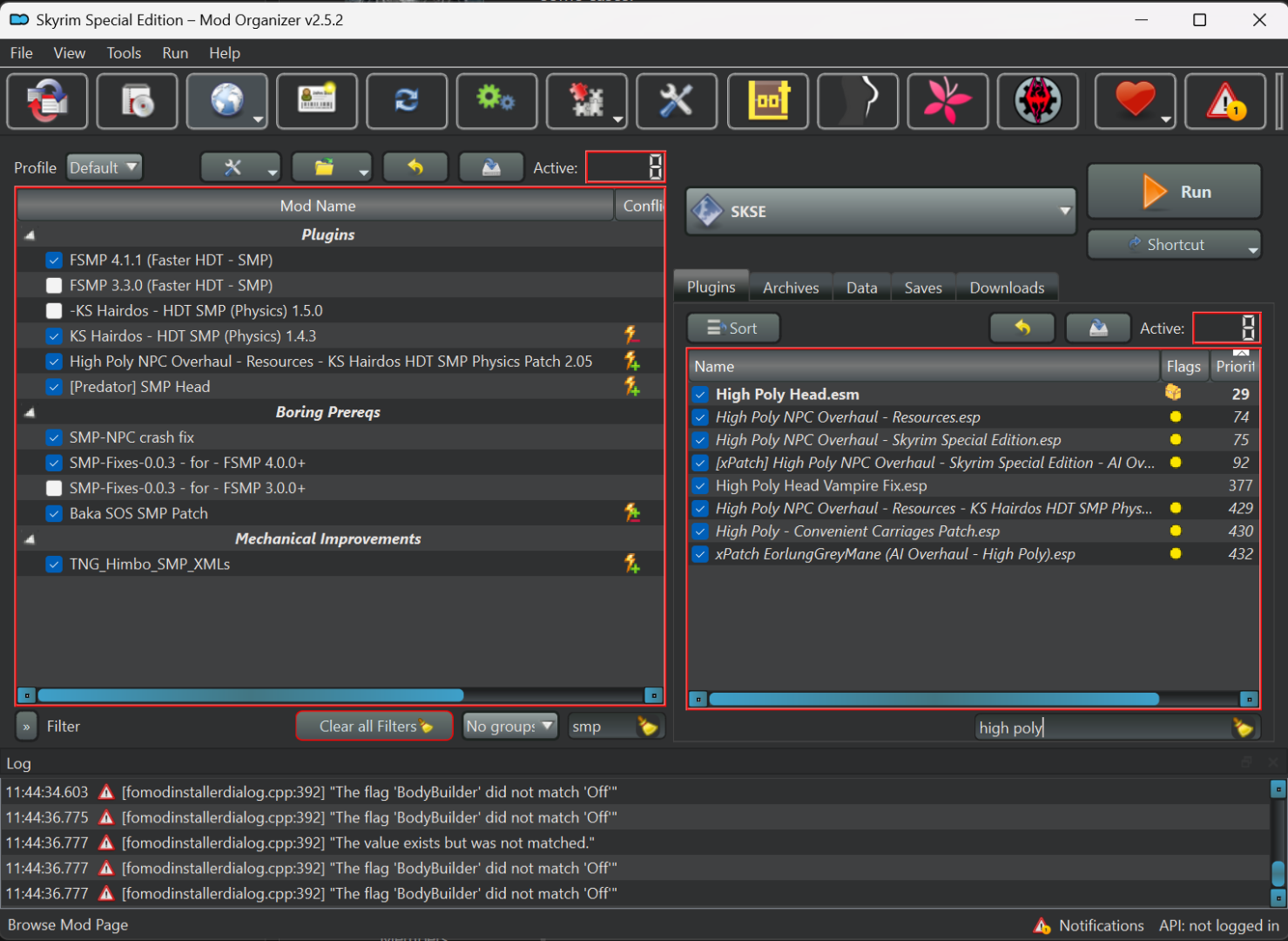Open the Shortcut dropdown button
This screenshot has width=1288, height=941.
click(x=1174, y=245)
